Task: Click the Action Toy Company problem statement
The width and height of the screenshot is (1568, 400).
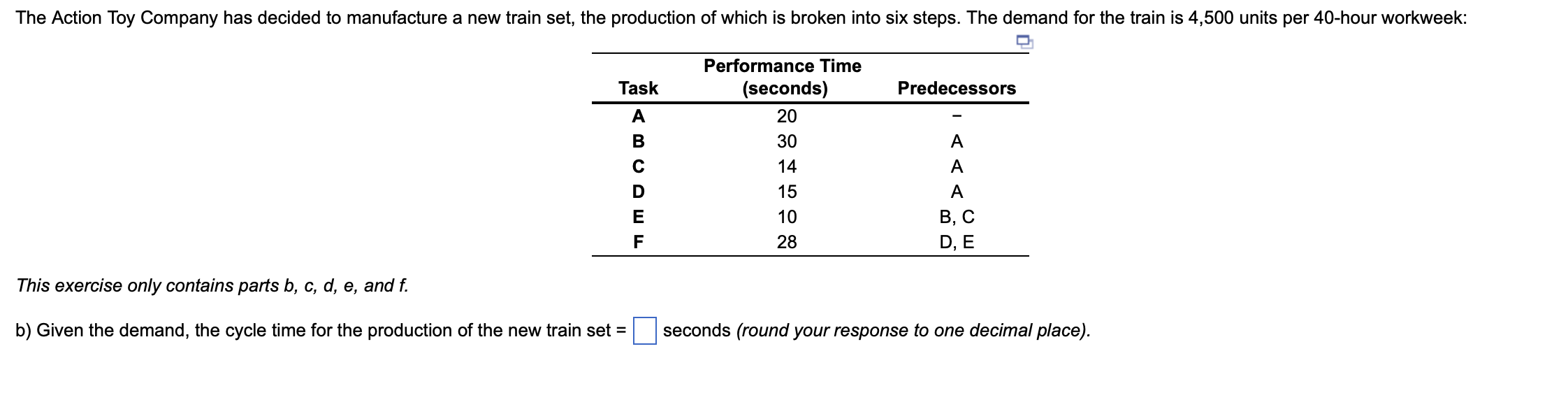Action: pos(741,17)
